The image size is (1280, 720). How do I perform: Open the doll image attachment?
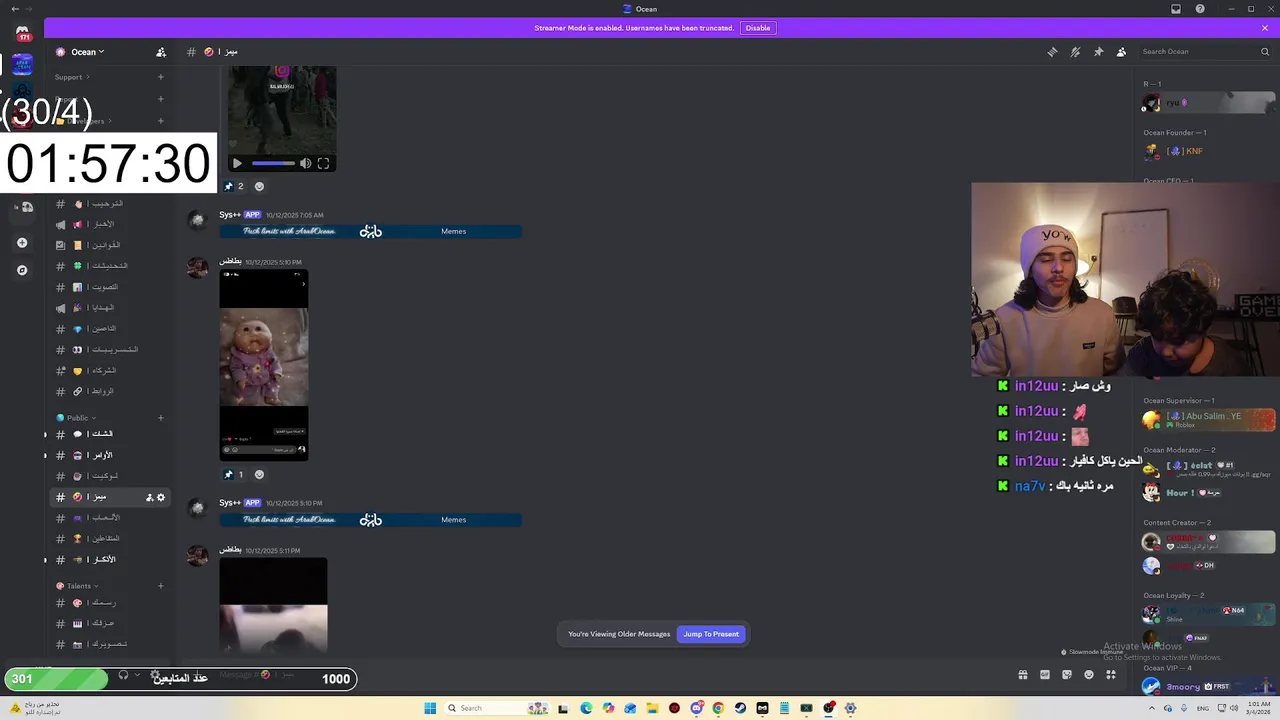[x=264, y=365]
